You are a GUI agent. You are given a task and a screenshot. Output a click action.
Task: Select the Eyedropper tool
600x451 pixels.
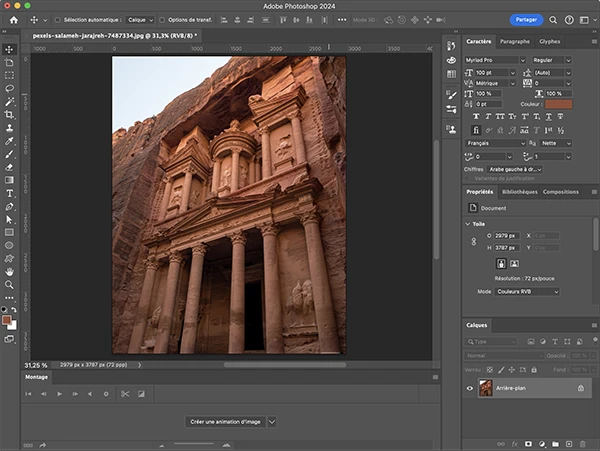[9, 141]
